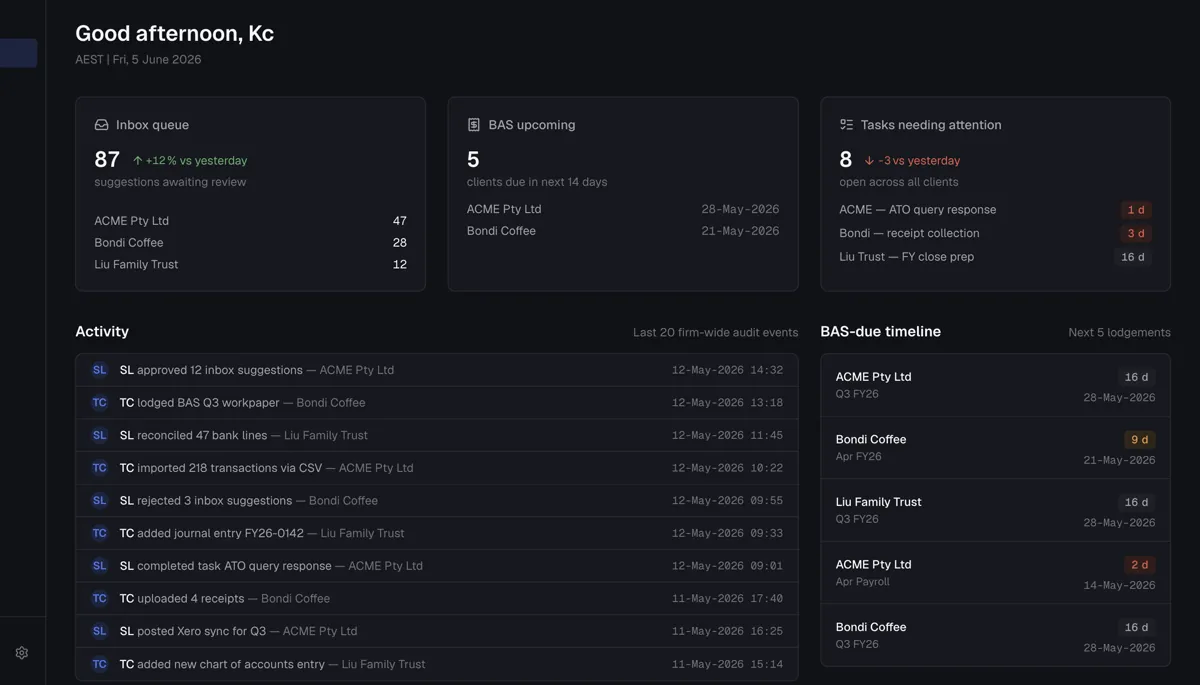Click activity text "posted Xero sync for Q3"
Image resolution: width=1200 pixels, height=685 pixels.
pyautogui.click(x=202, y=631)
